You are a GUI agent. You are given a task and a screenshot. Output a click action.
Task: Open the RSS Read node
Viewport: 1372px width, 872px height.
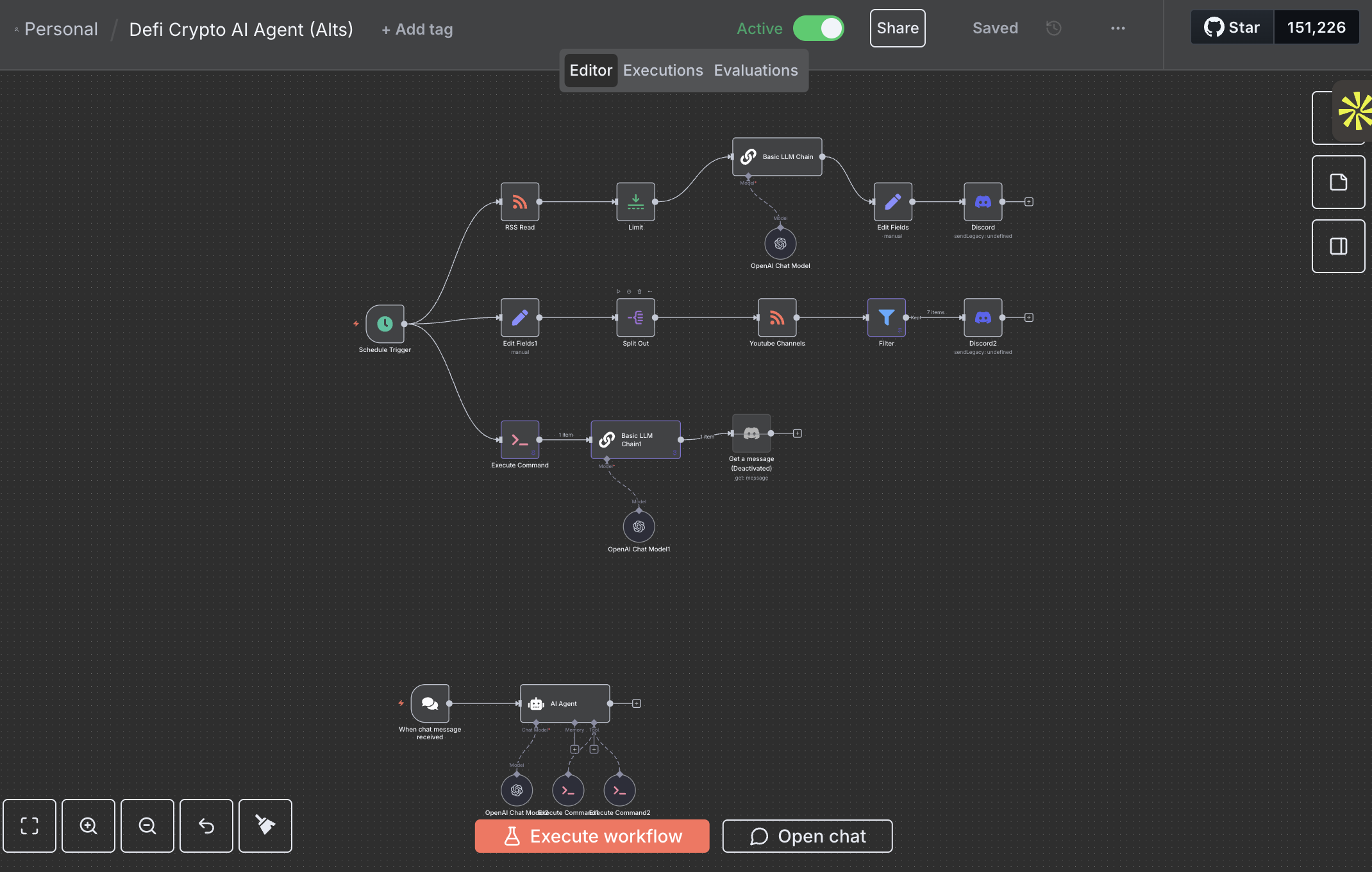pyautogui.click(x=519, y=201)
